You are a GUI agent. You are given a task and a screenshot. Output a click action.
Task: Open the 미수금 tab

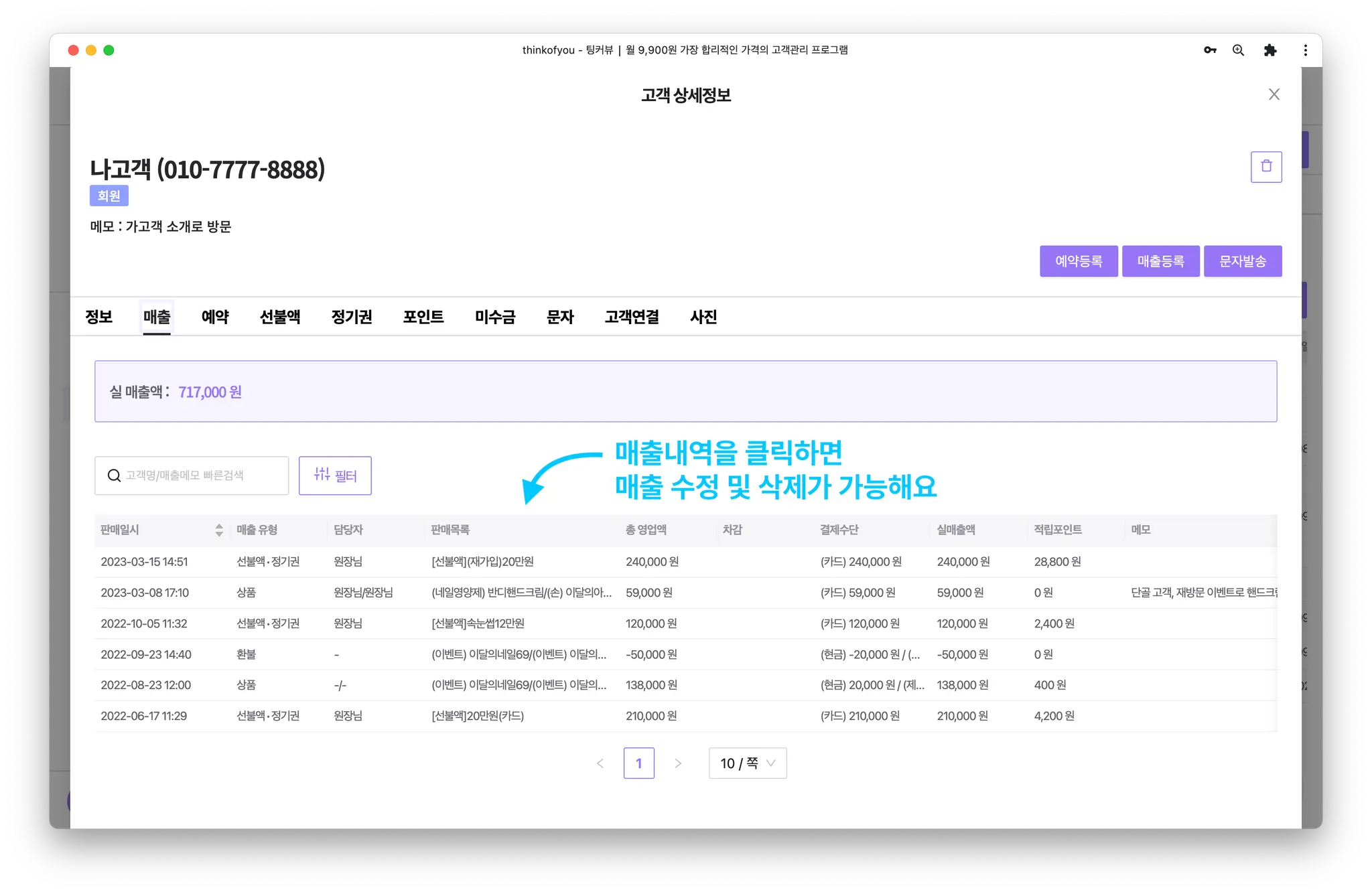(x=494, y=317)
